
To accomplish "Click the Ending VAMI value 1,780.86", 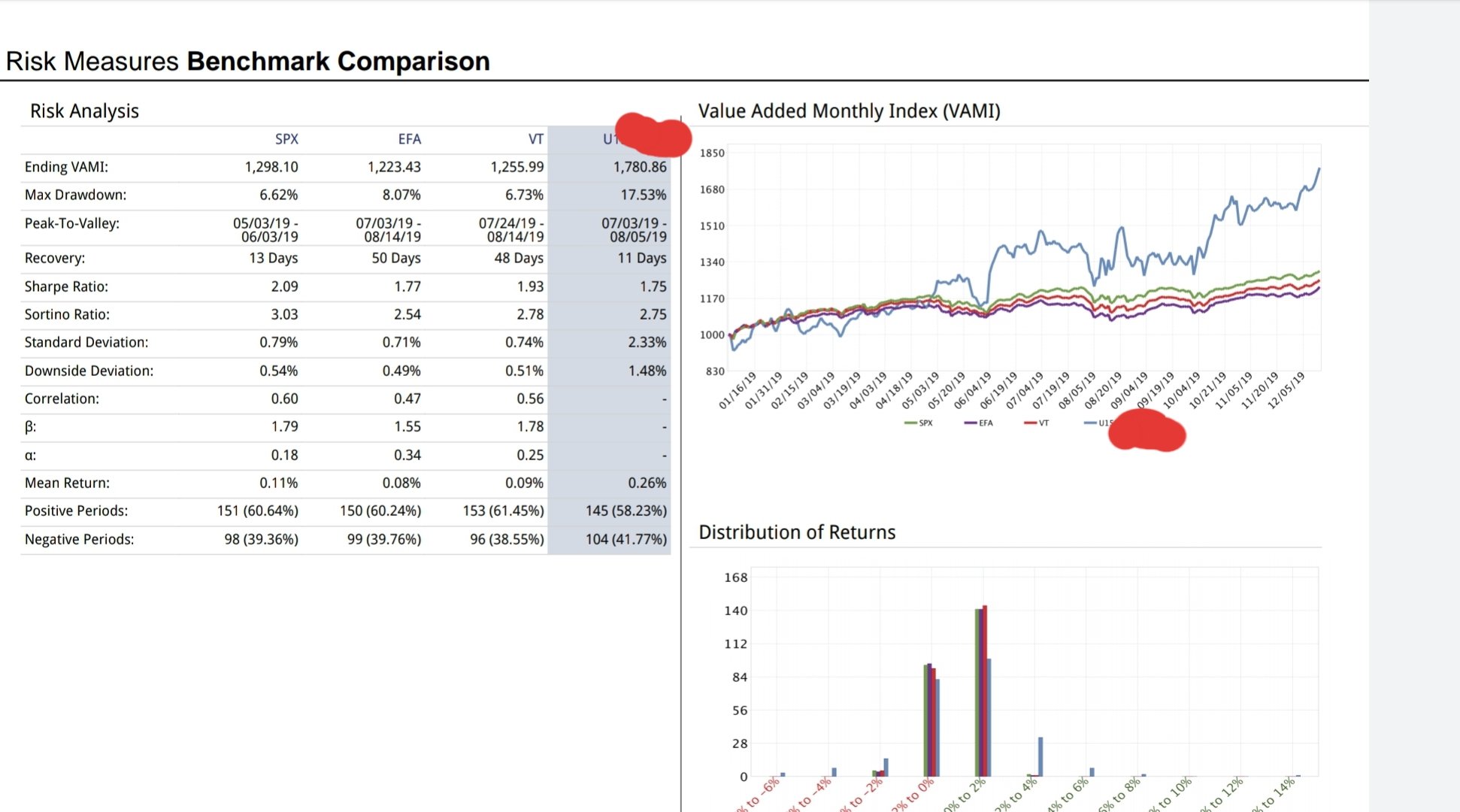I will [x=639, y=167].
